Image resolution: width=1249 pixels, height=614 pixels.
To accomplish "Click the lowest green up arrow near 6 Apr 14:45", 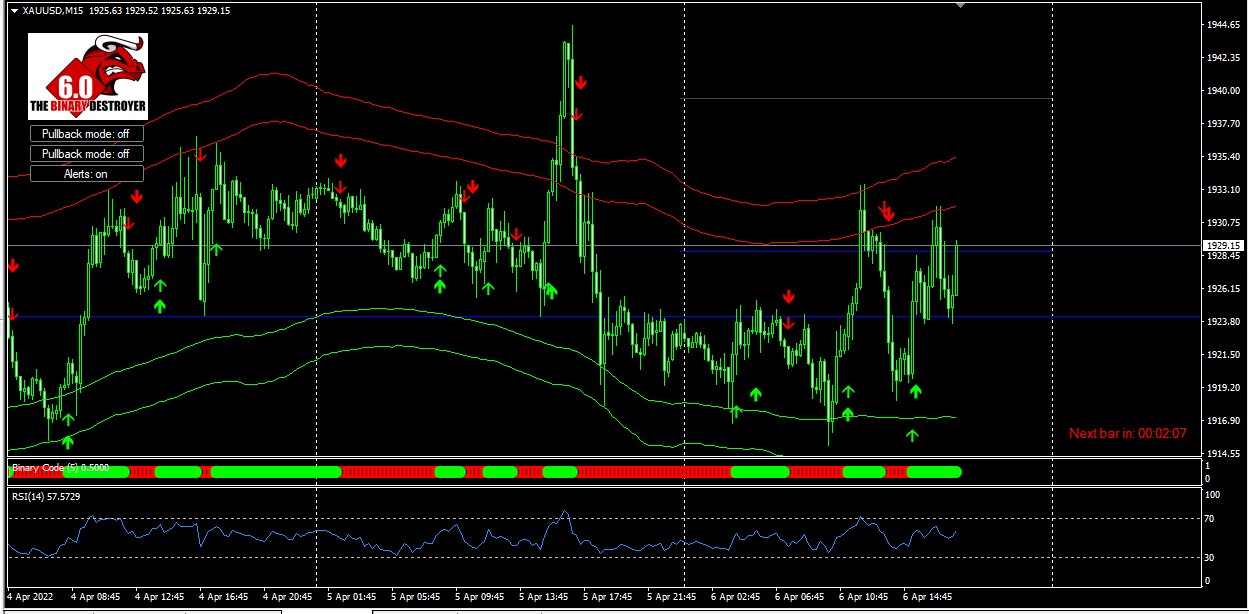I will (911, 434).
